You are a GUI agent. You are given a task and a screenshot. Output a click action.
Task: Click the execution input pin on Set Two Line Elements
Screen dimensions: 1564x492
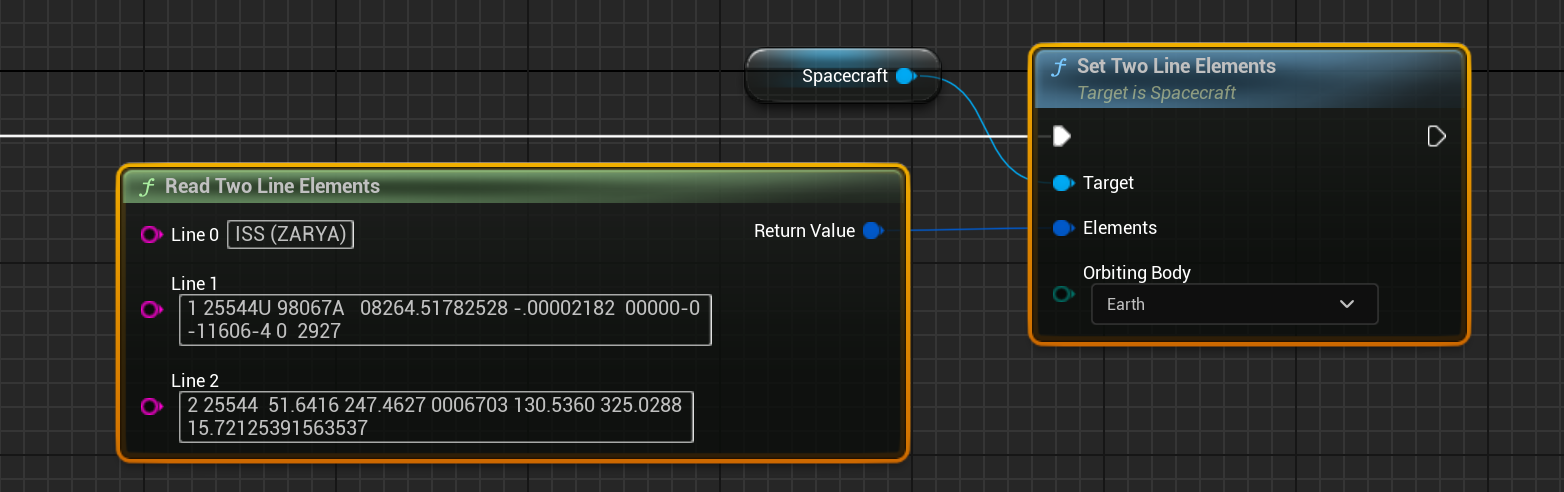1061,136
